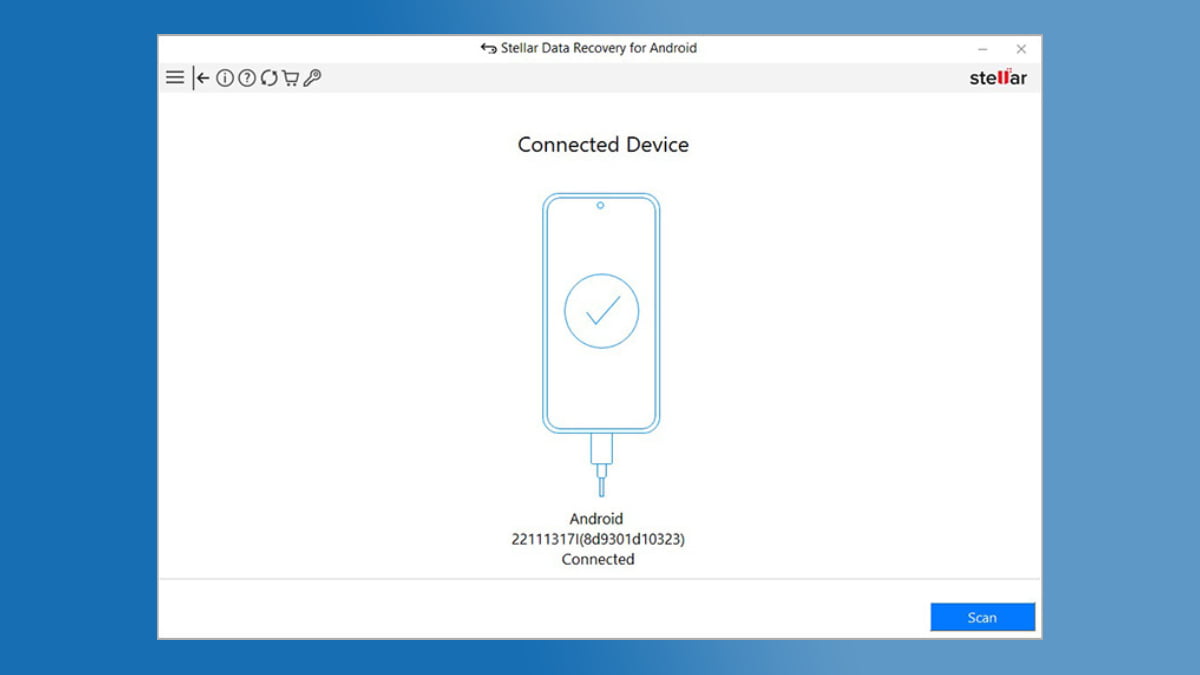The height and width of the screenshot is (675, 1200).
Task: Minimize the Stellar Data Recovery window
Action: (983, 49)
